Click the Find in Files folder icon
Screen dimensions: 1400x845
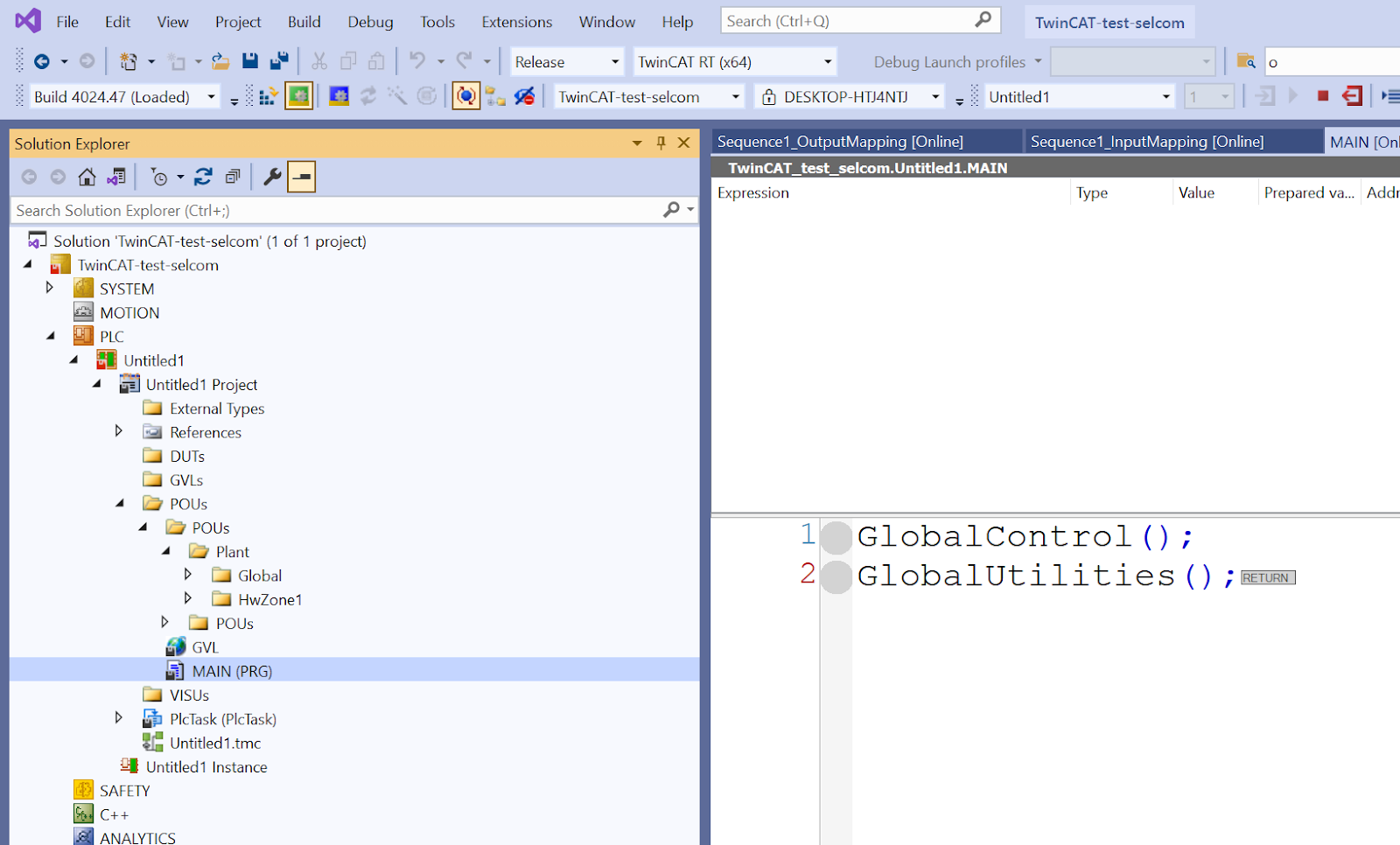[1246, 61]
